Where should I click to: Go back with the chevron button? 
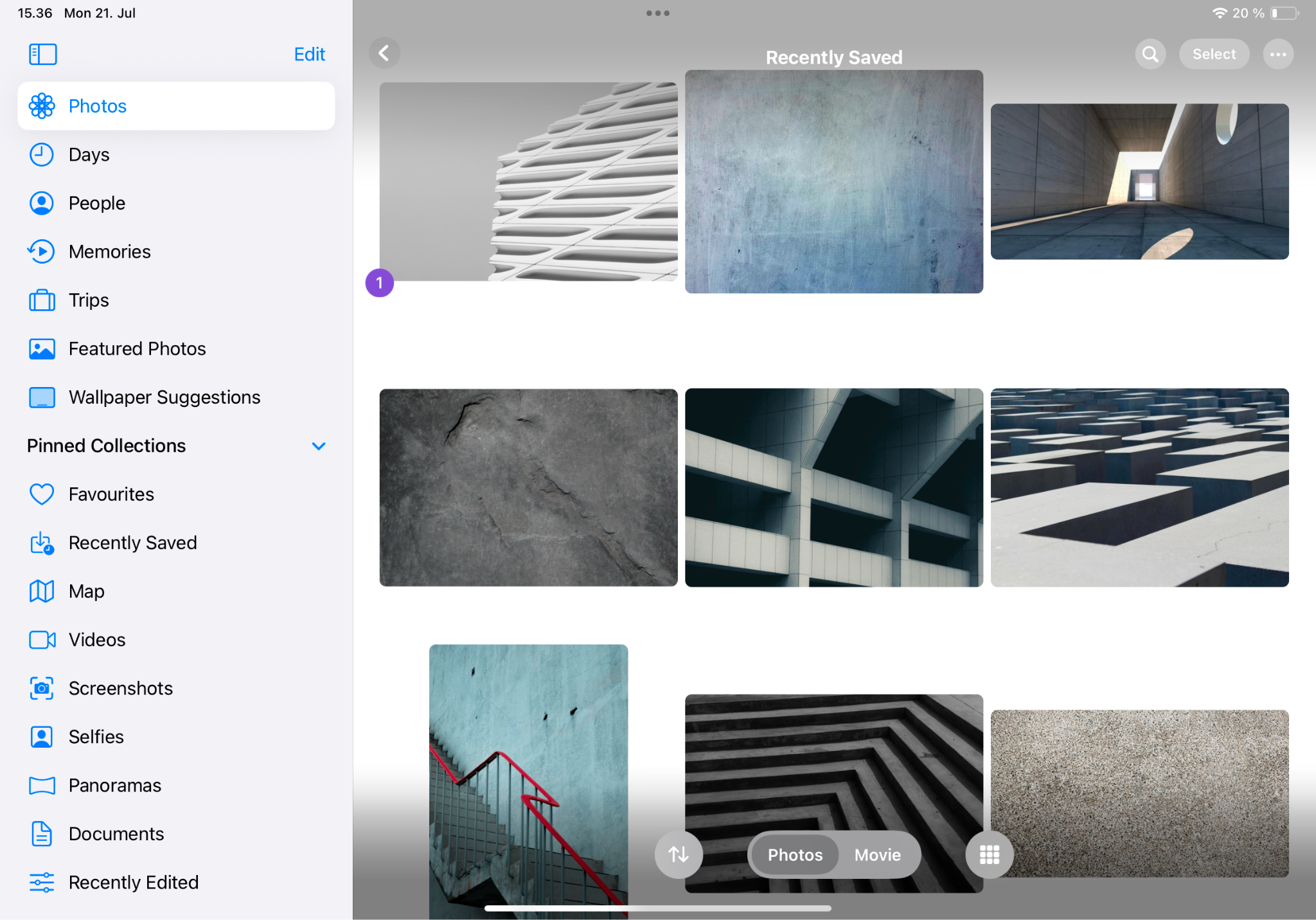tap(384, 53)
